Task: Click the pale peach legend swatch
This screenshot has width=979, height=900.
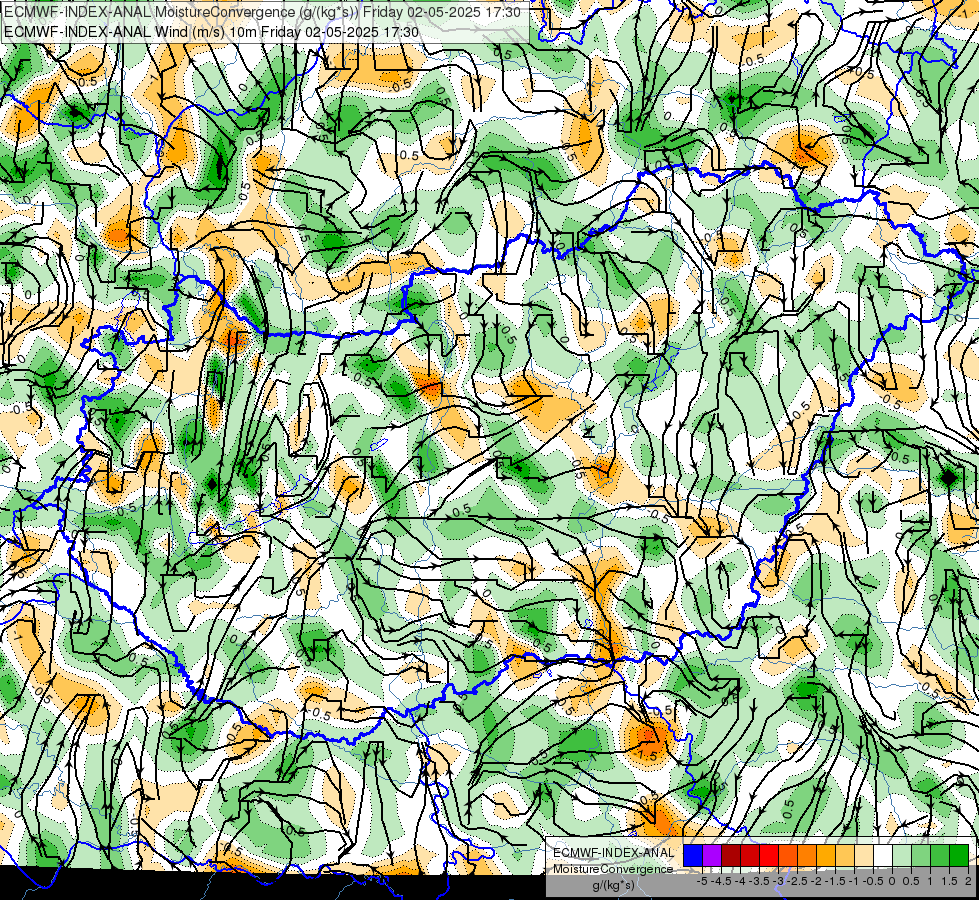Action: (864, 855)
